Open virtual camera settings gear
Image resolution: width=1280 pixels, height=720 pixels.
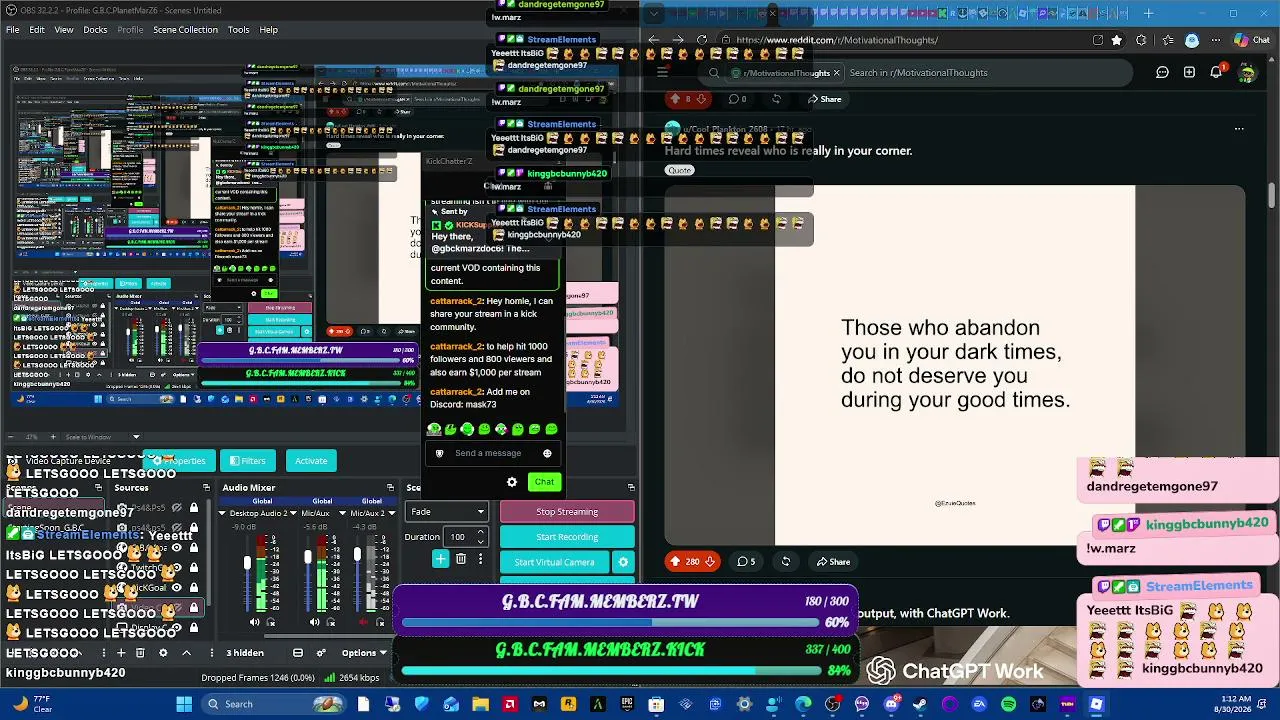(623, 562)
